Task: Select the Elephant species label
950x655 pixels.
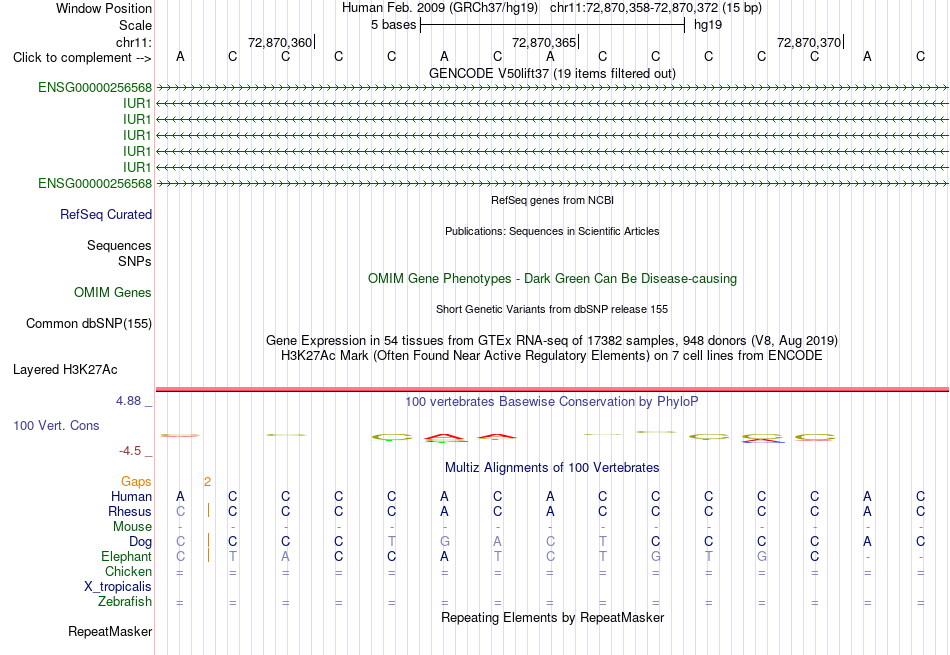Action: [x=127, y=556]
